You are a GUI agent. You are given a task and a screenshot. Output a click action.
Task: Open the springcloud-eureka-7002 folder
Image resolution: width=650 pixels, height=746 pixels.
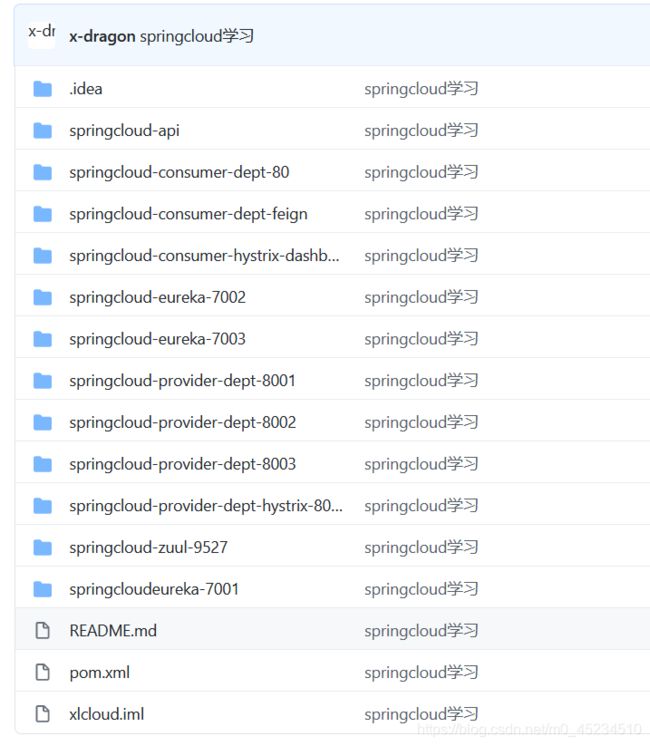click(x=158, y=298)
